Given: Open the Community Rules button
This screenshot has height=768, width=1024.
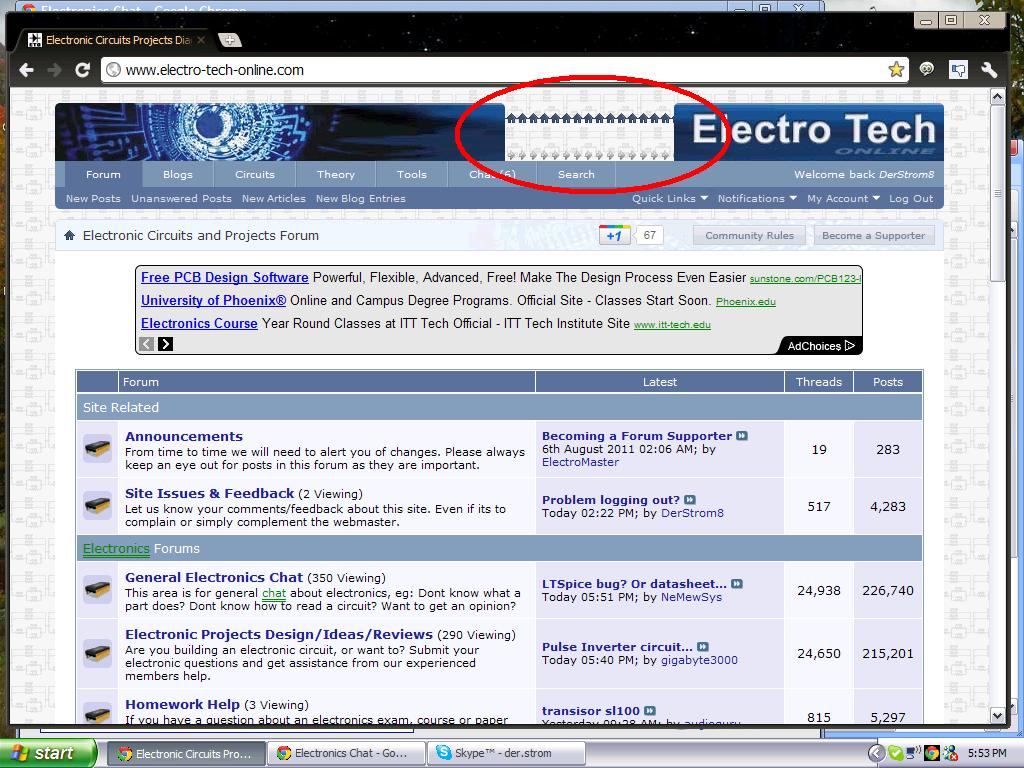Looking at the screenshot, I should click(749, 235).
